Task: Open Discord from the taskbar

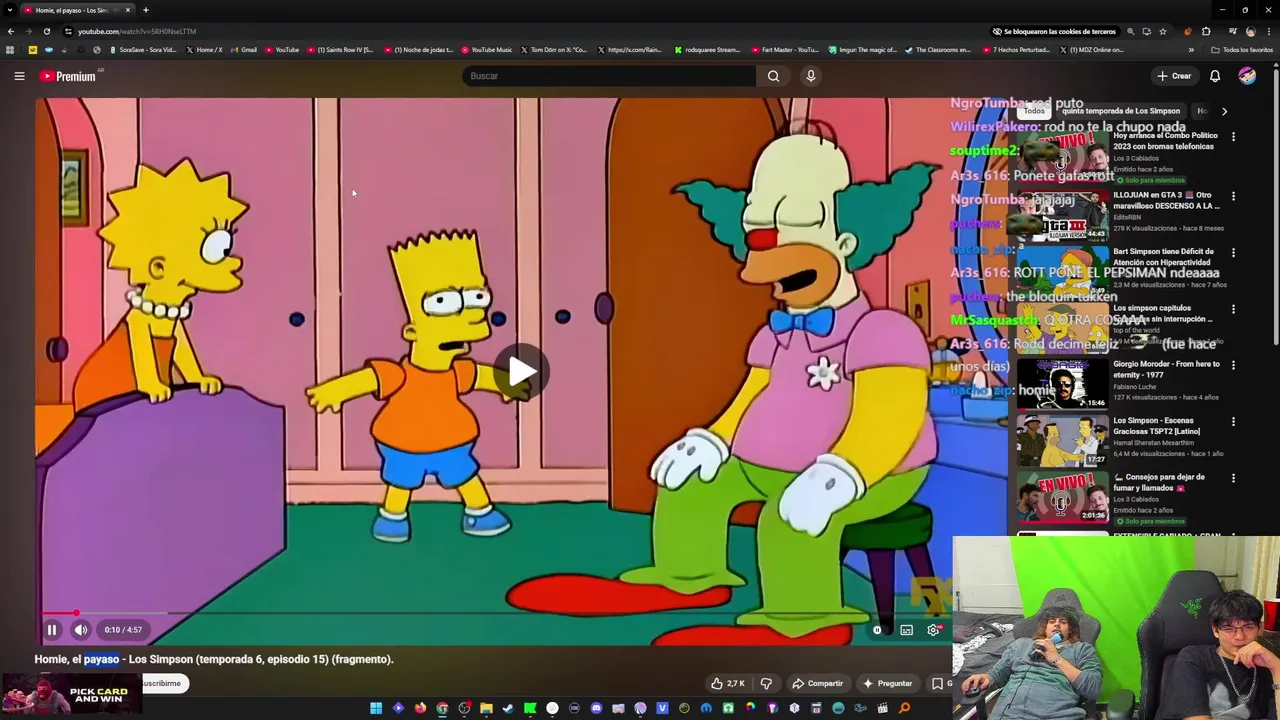Action: pyautogui.click(x=596, y=708)
